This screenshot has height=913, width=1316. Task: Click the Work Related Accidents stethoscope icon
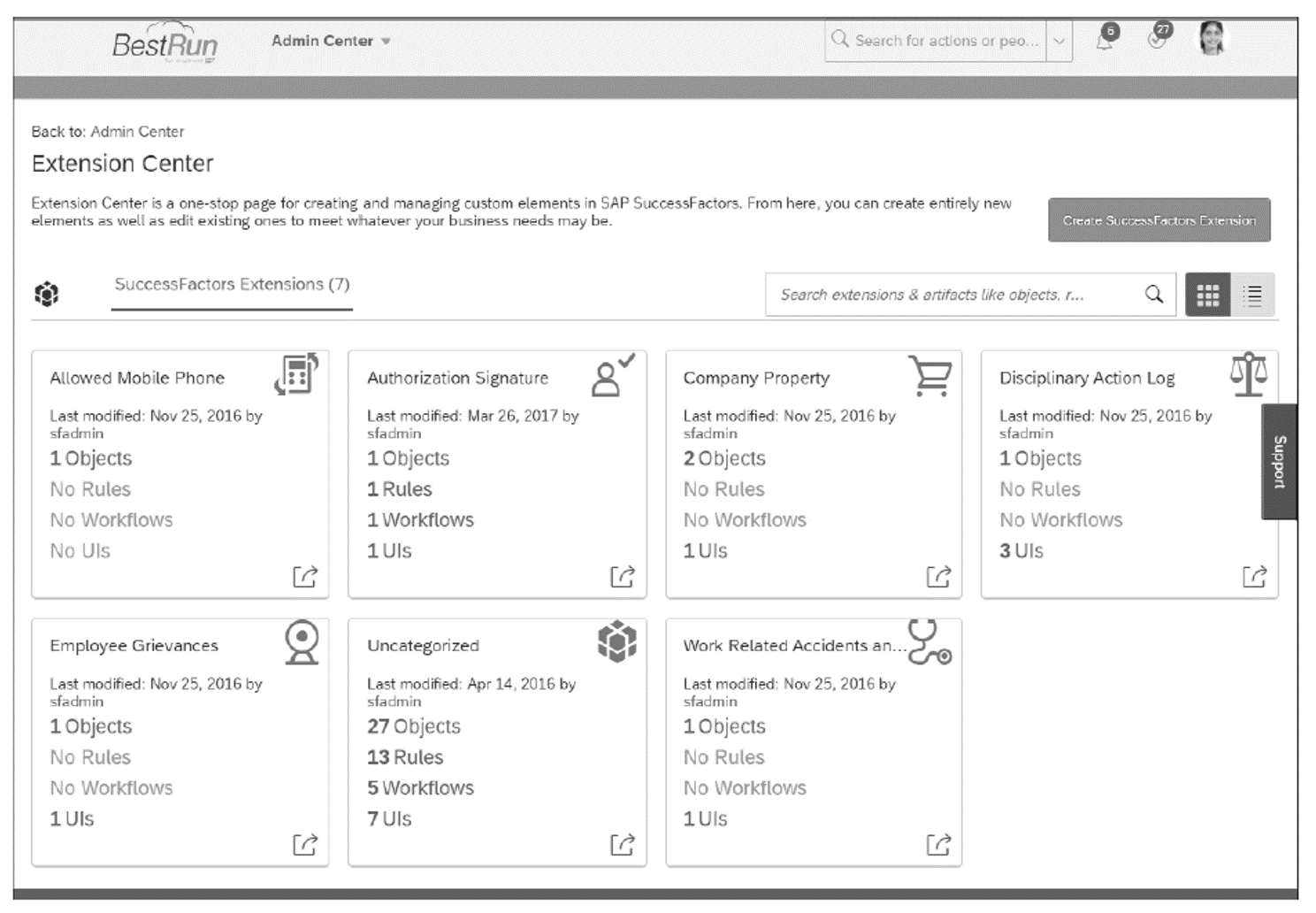click(930, 643)
